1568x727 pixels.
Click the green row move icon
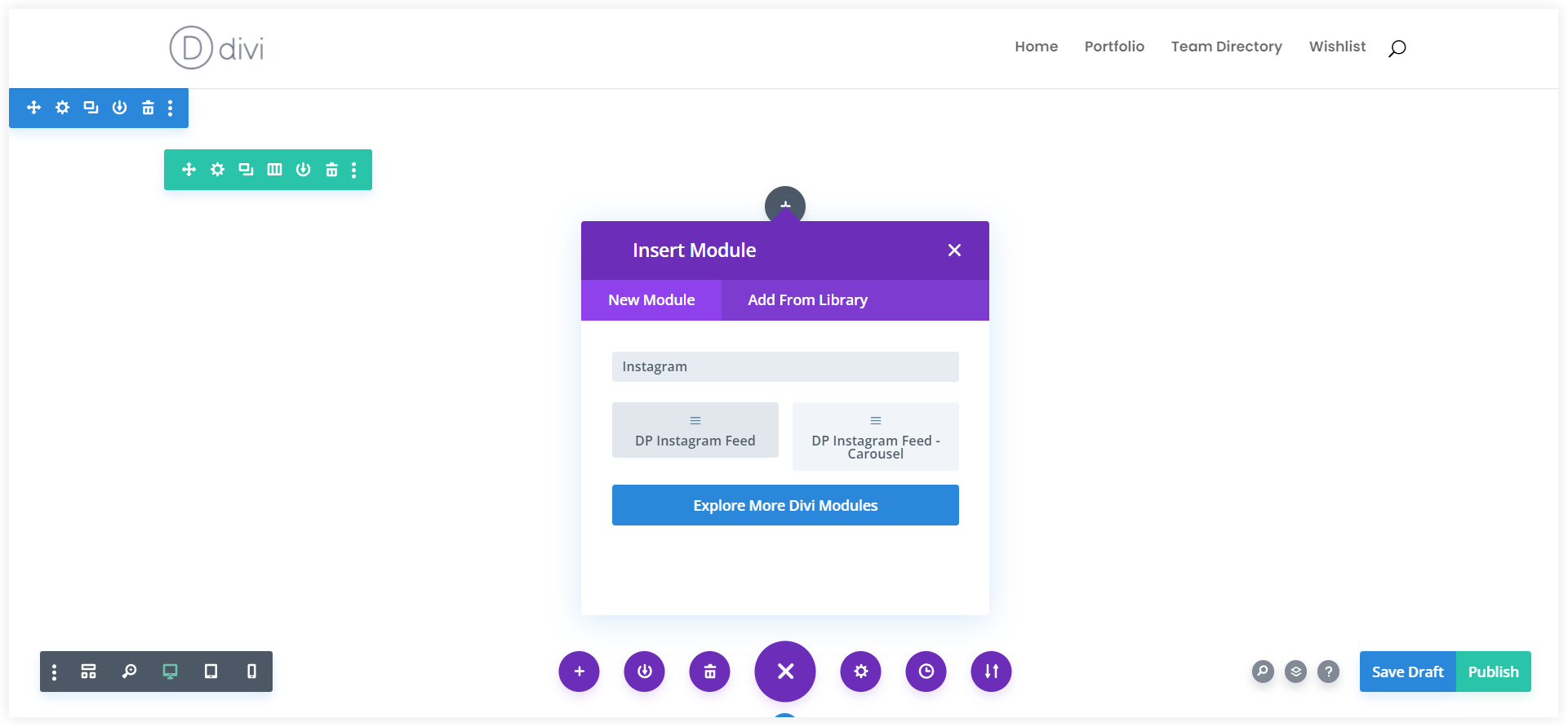pyautogui.click(x=189, y=170)
